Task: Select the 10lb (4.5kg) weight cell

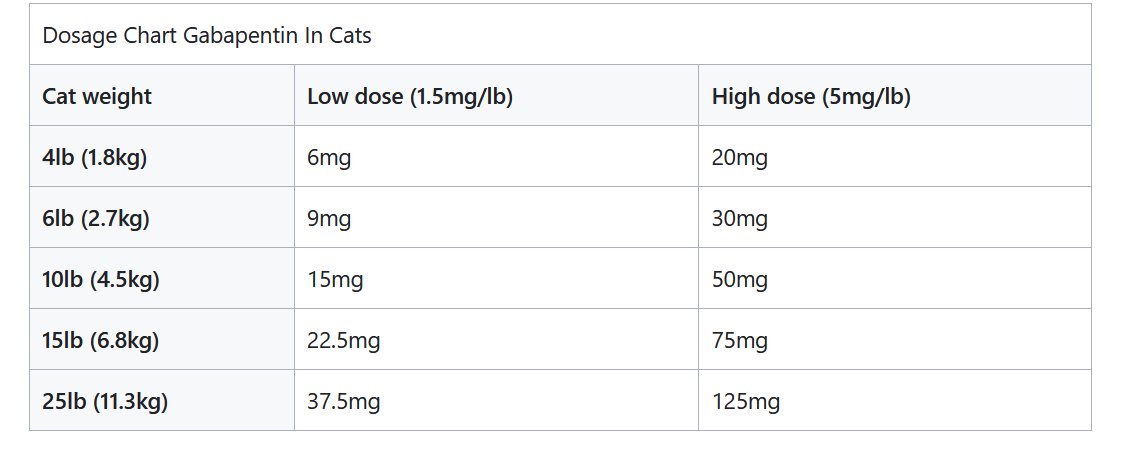Action: tap(100, 280)
